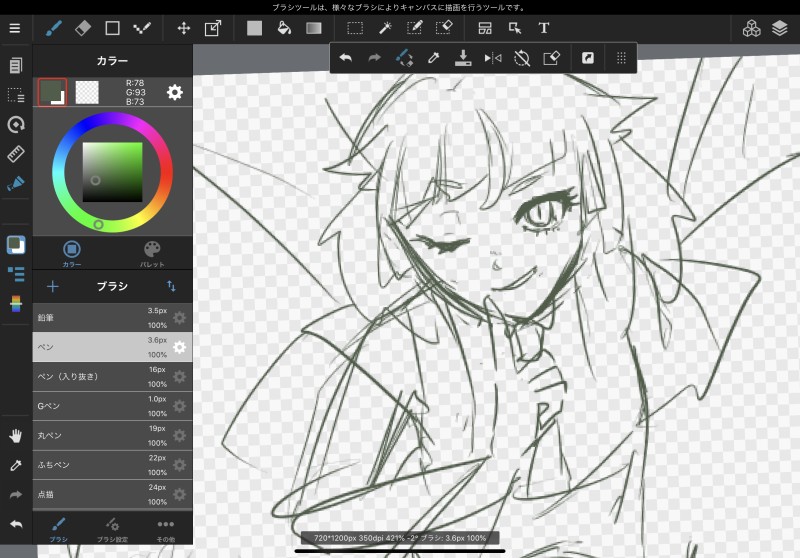Select the Gradient tool
Image resolution: width=800 pixels, height=558 pixels.
tap(314, 28)
